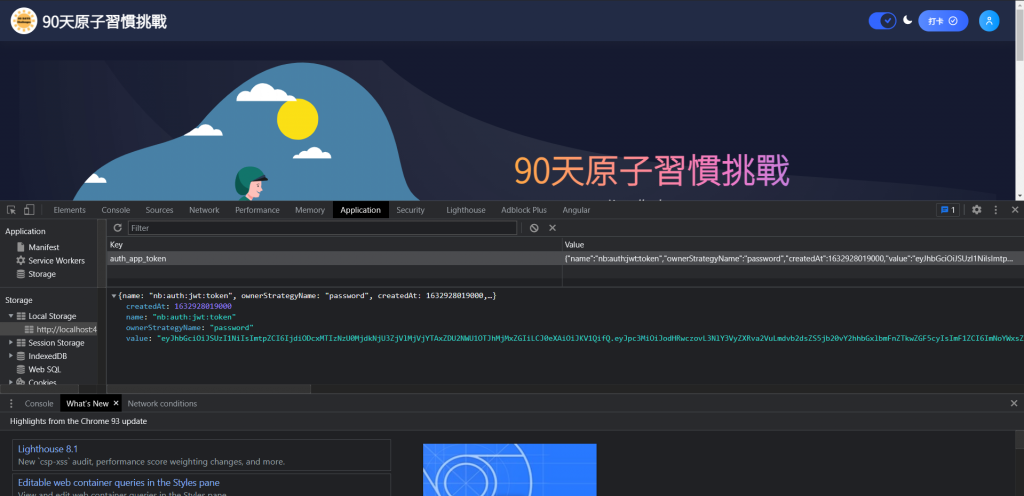Open the drawer more options icon

11,403
